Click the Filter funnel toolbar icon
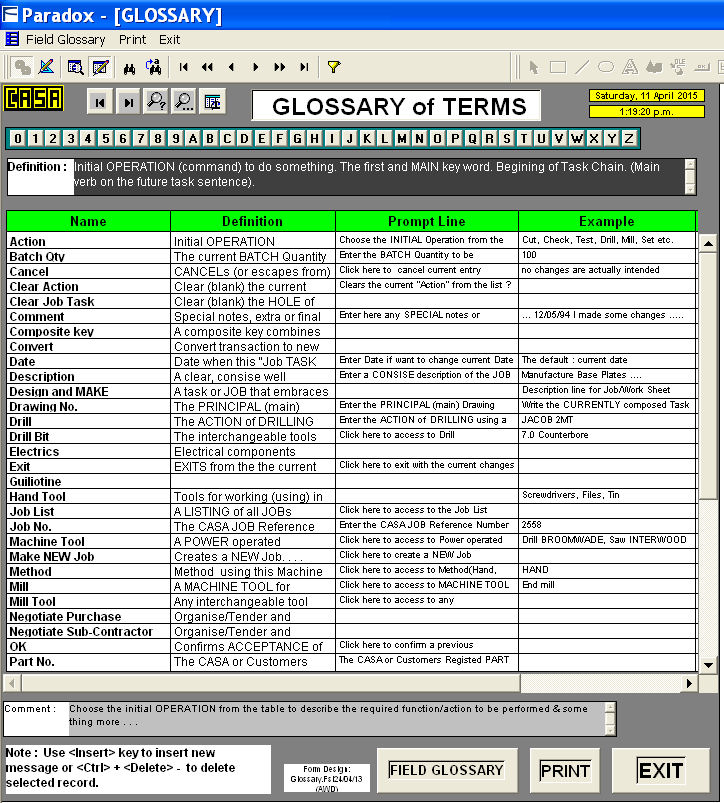This screenshot has height=803, width=724. point(334,67)
